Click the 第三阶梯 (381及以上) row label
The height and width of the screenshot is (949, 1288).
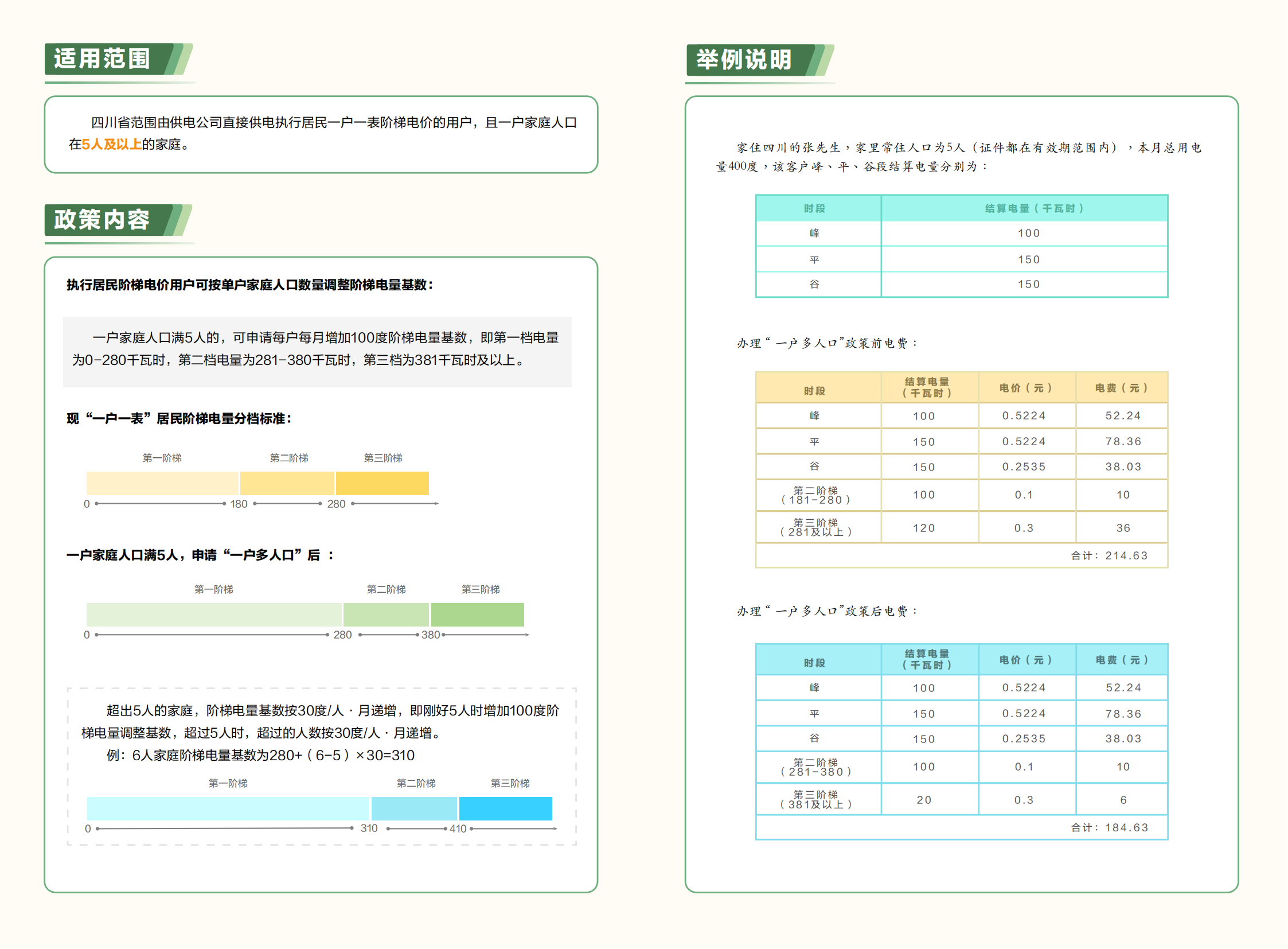(816, 800)
